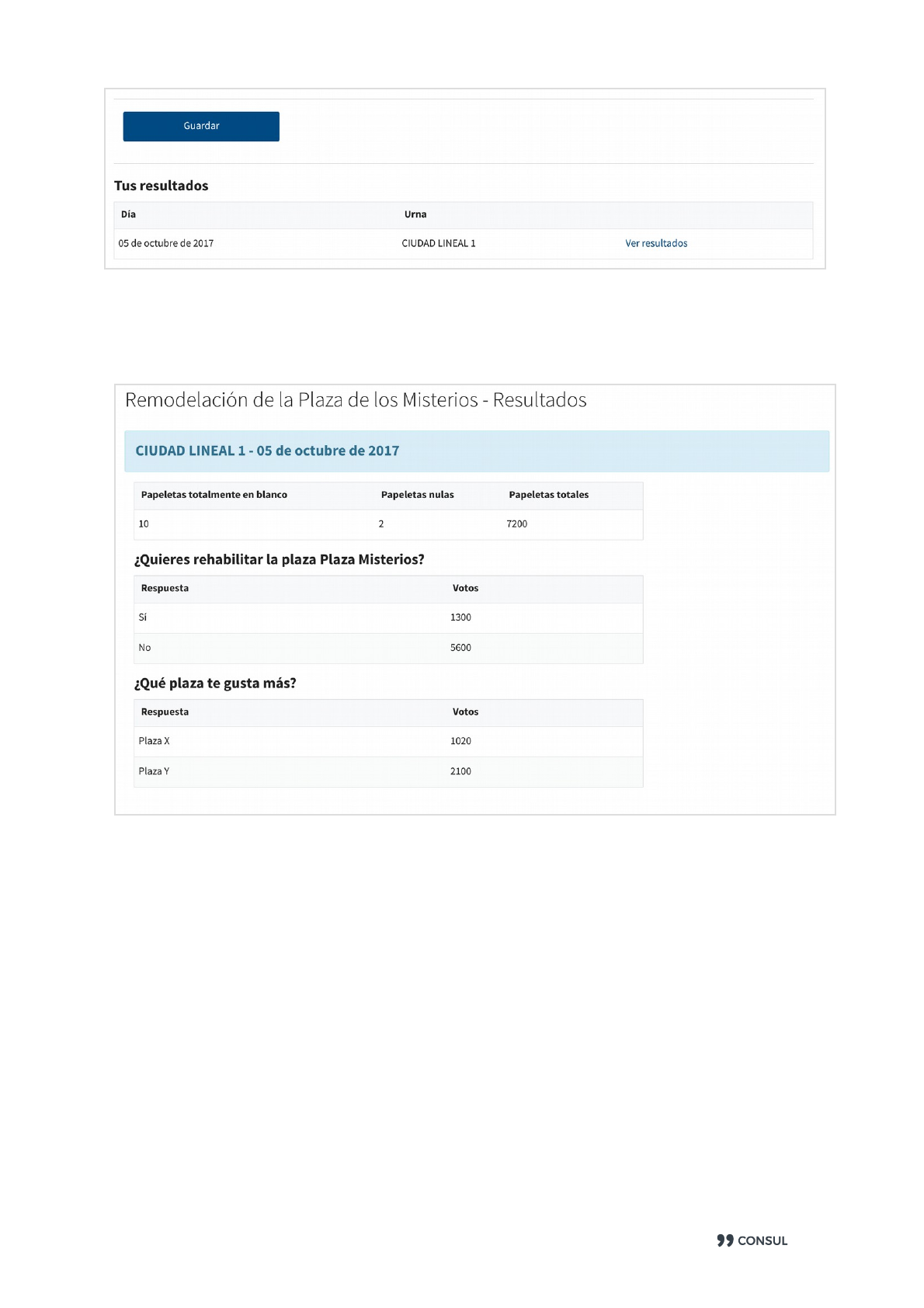Click the Papeletas totales column header
Image resolution: width=924 pixels, height=1308 pixels.
tap(549, 496)
